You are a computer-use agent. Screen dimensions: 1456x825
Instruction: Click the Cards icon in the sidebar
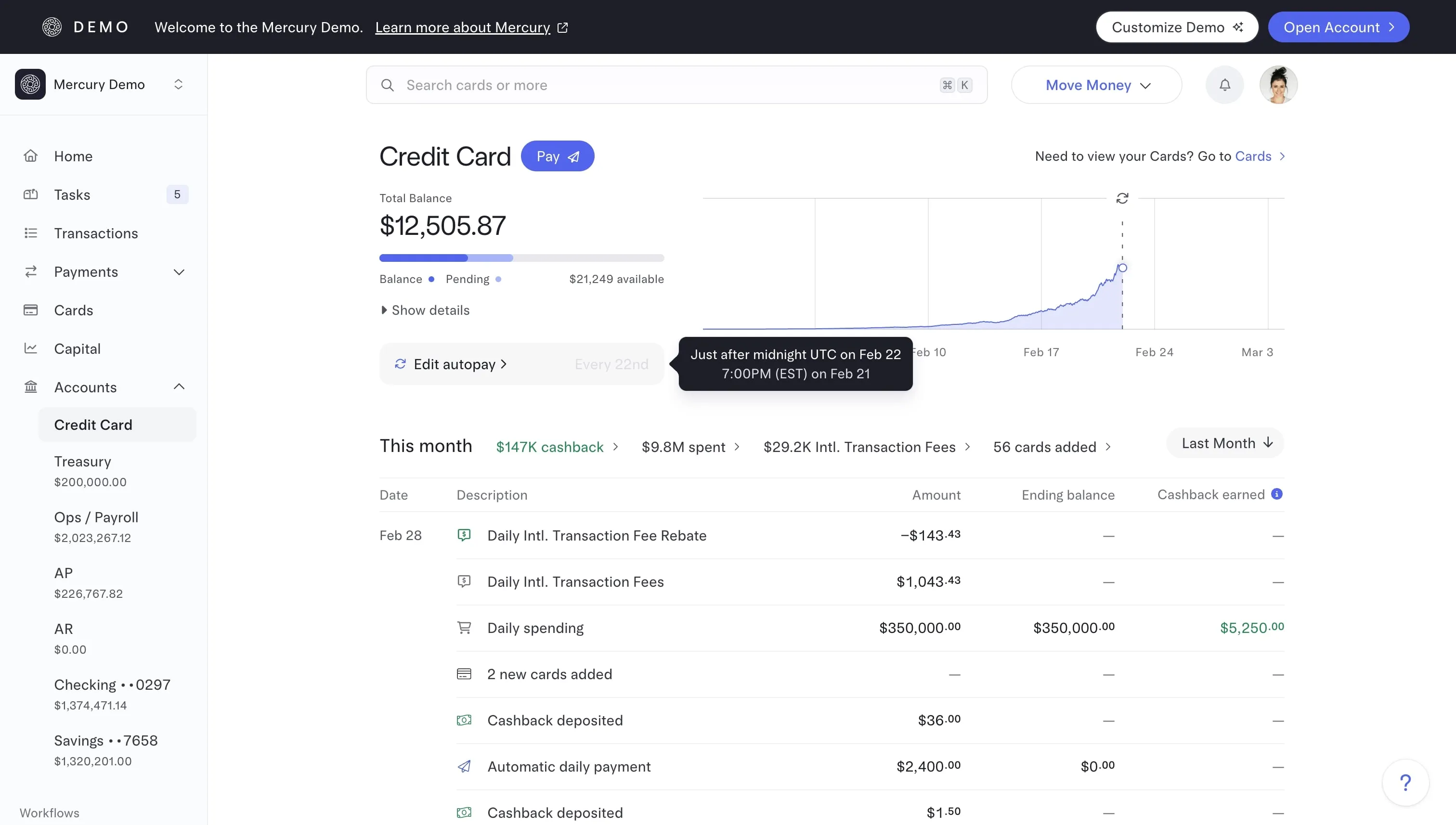[x=31, y=310]
